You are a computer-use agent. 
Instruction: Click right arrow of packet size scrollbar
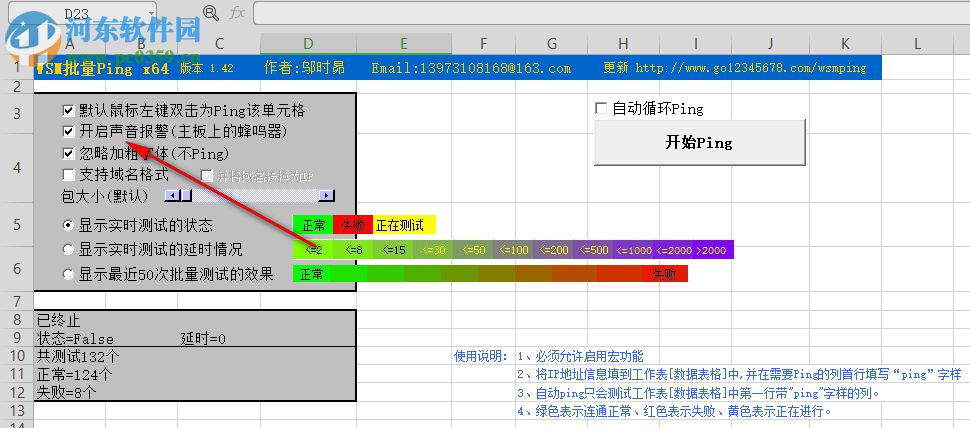pos(327,195)
